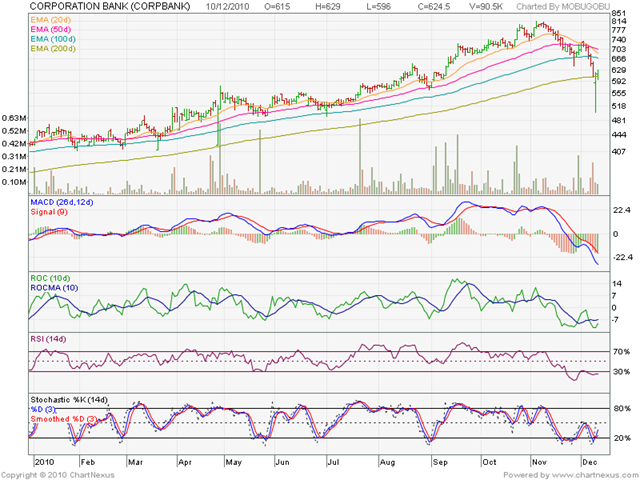Click the 0.63M volume axis label
This screenshot has width=640, height=480.
[x=14, y=118]
